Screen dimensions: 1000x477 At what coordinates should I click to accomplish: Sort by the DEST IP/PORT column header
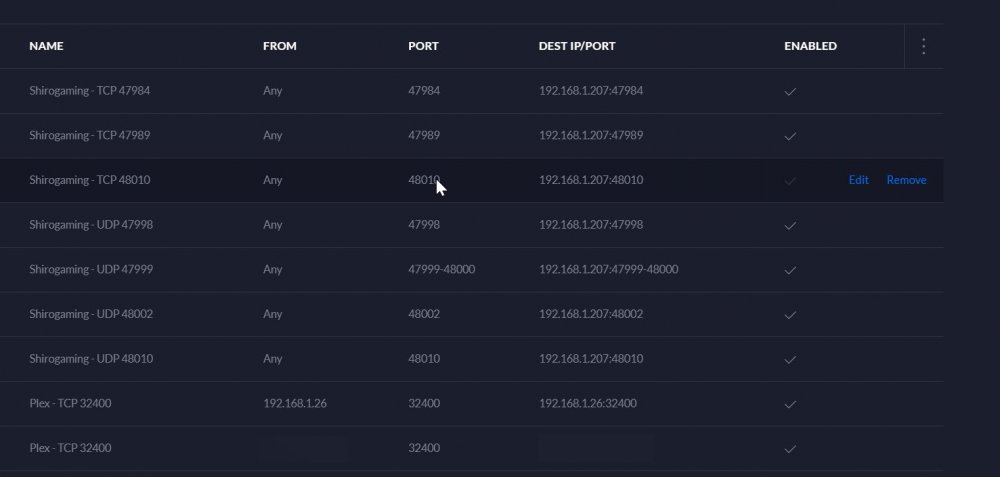click(577, 46)
